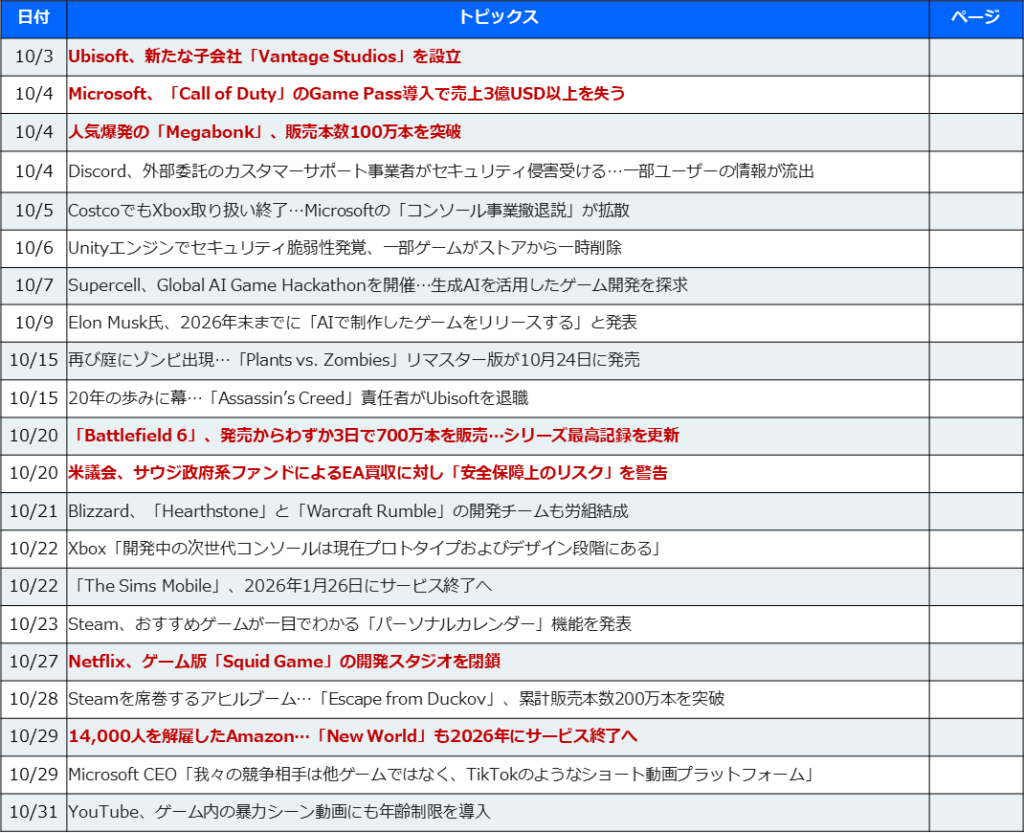Open the Plants vs. Zombies remaster topic

click(x=354, y=360)
